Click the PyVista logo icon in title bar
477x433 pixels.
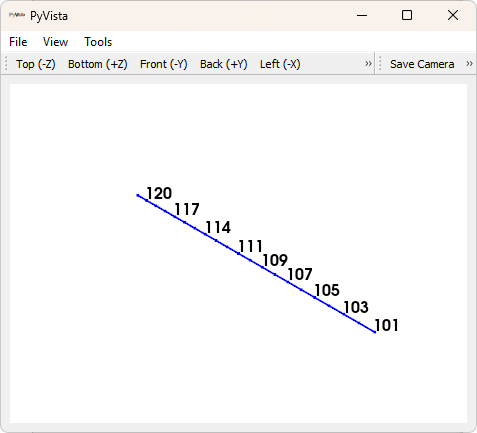[x=17, y=15]
